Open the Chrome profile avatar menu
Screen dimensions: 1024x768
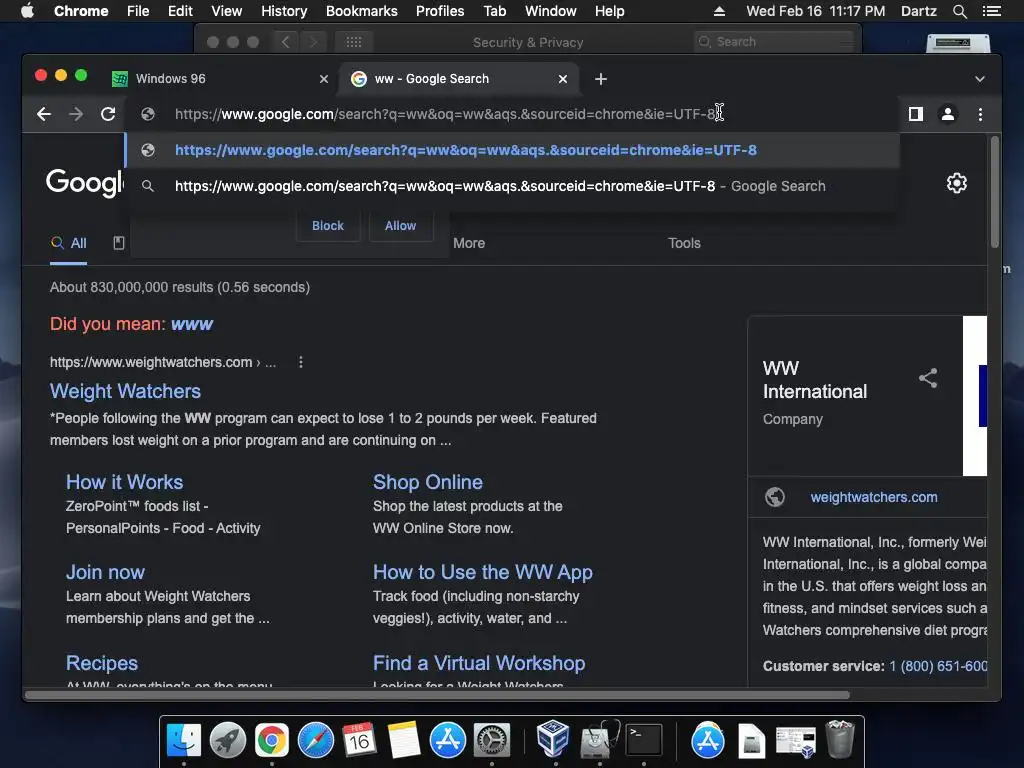[x=948, y=114]
